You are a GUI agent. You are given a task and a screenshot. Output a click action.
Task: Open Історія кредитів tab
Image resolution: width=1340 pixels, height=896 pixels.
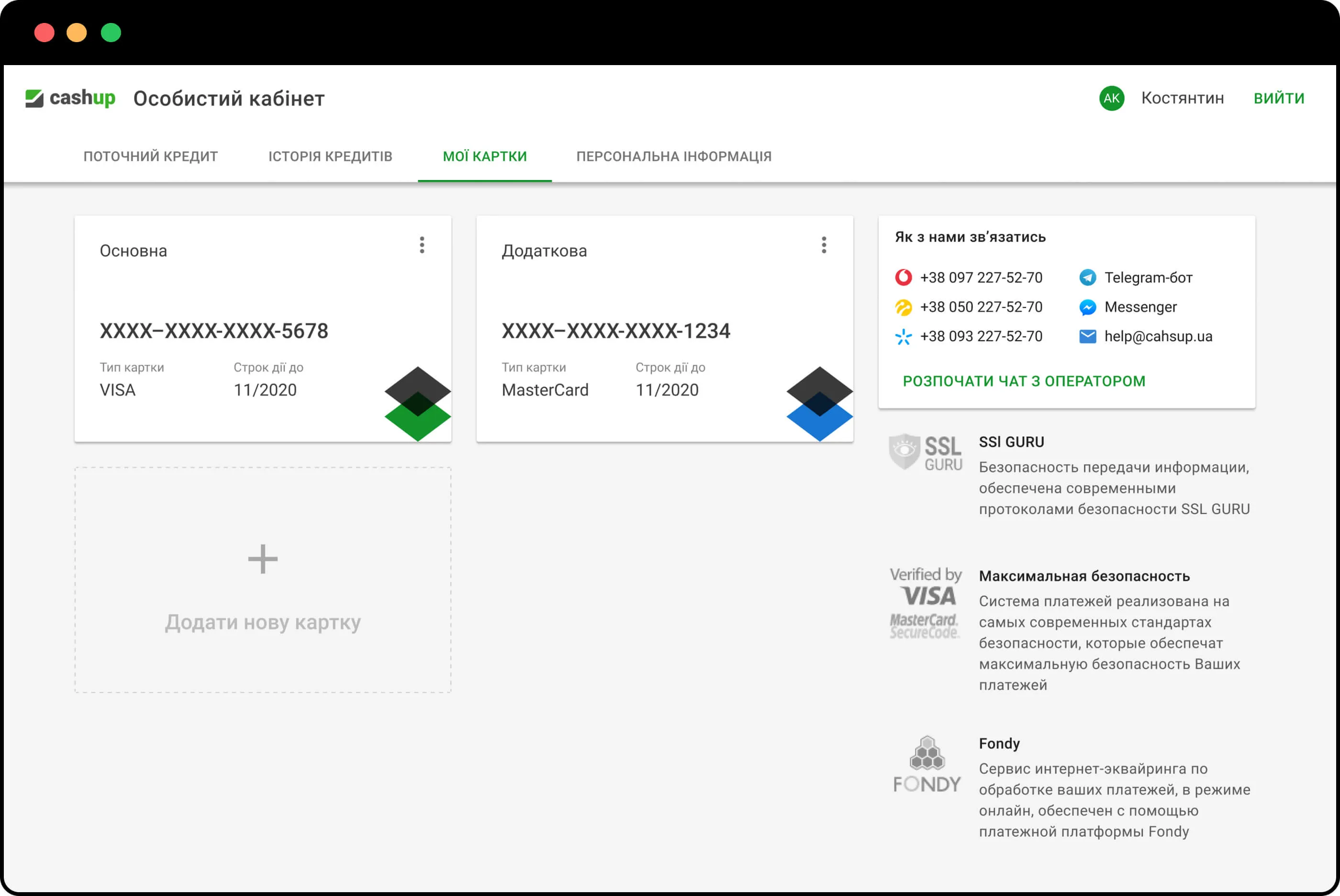pos(330,157)
